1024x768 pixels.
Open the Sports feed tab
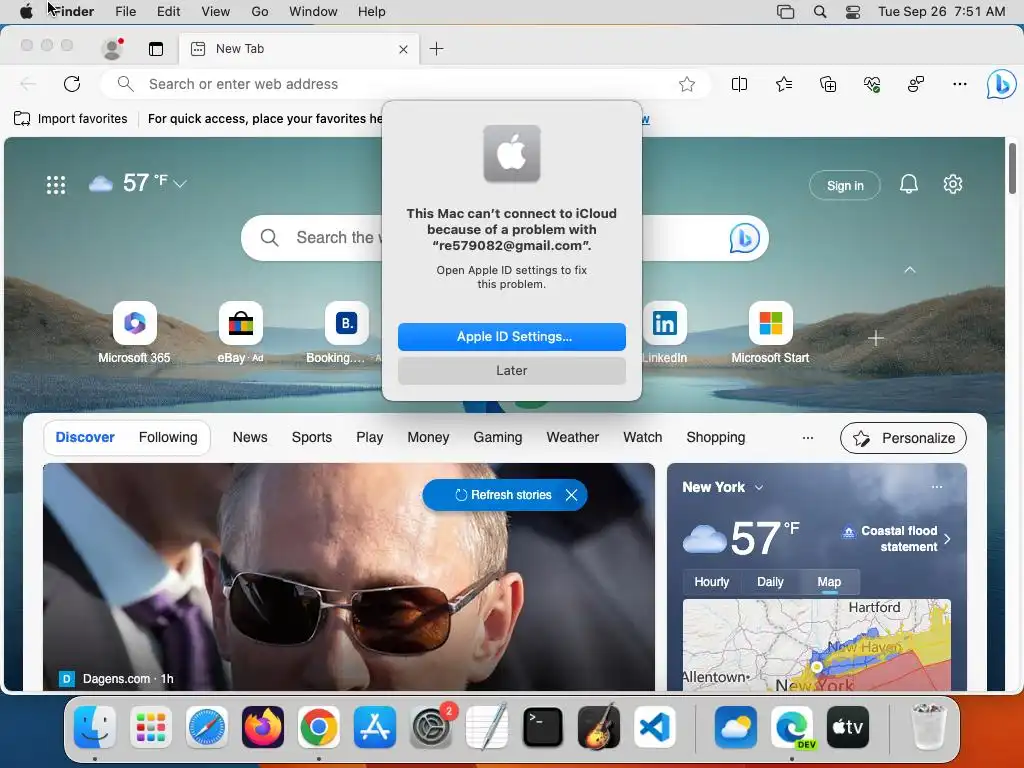point(312,438)
